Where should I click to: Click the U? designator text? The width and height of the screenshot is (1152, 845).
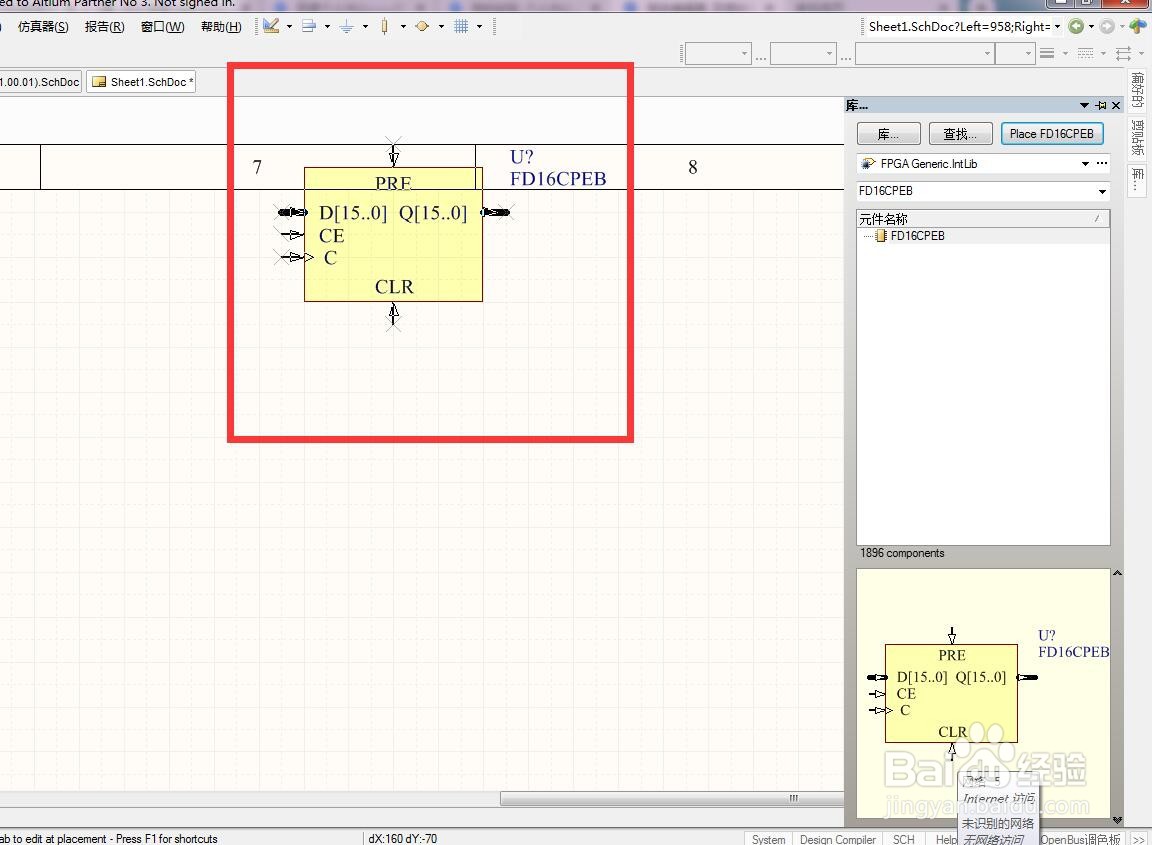point(522,157)
